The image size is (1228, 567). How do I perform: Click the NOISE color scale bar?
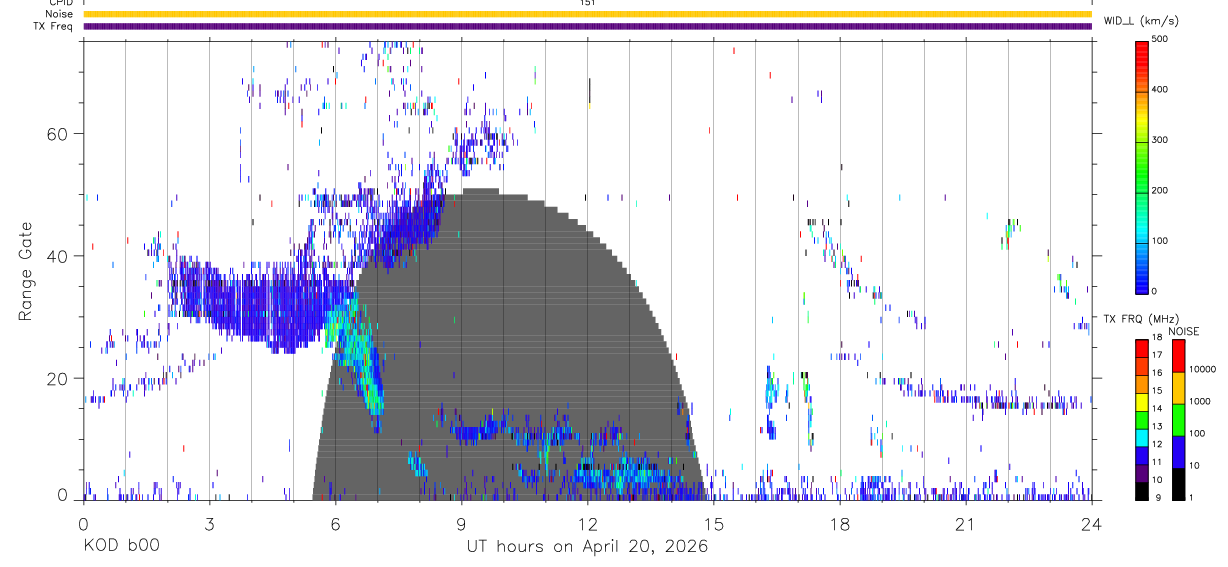1179,419
